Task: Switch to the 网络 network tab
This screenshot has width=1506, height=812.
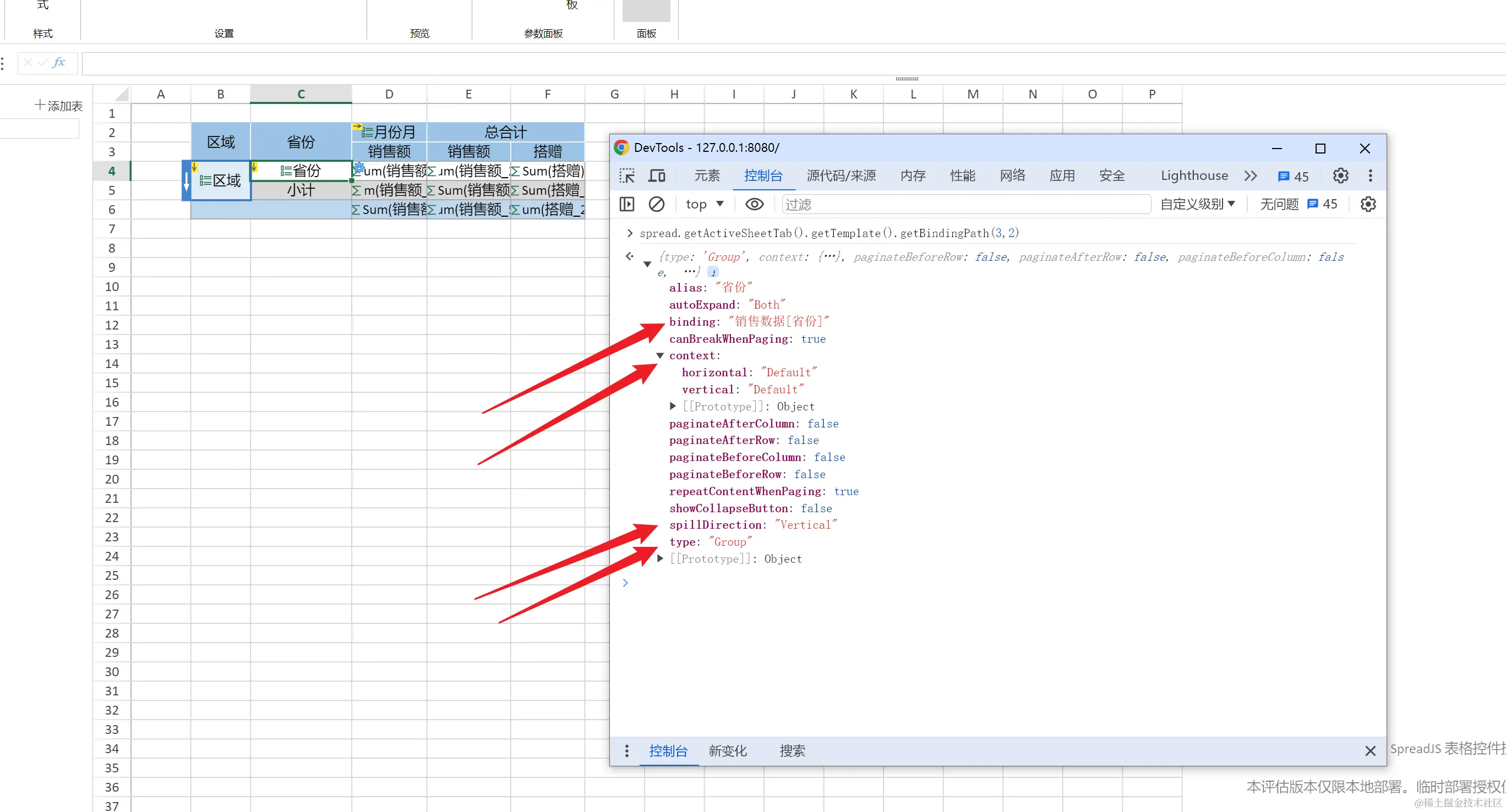Action: 1012,176
